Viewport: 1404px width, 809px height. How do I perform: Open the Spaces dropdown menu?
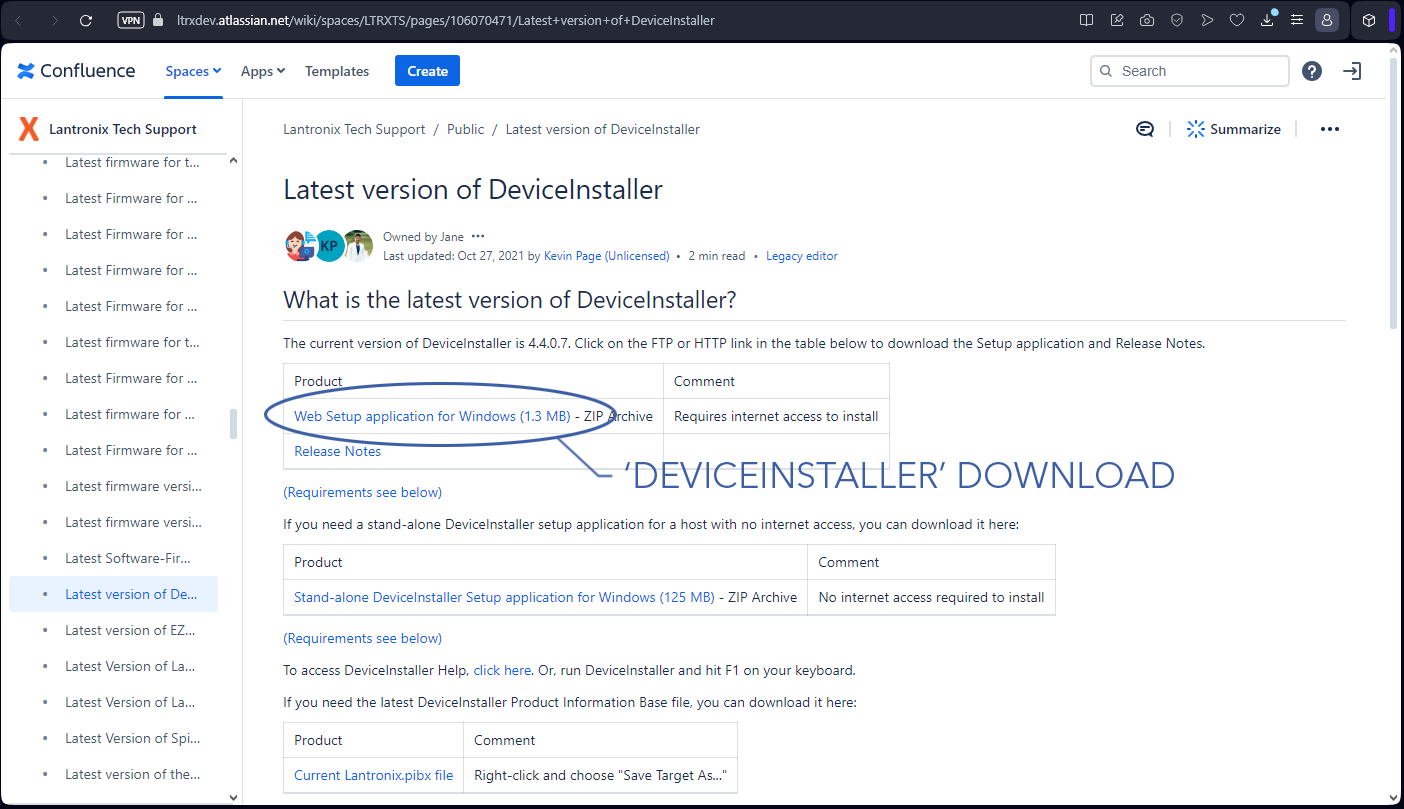coord(193,71)
